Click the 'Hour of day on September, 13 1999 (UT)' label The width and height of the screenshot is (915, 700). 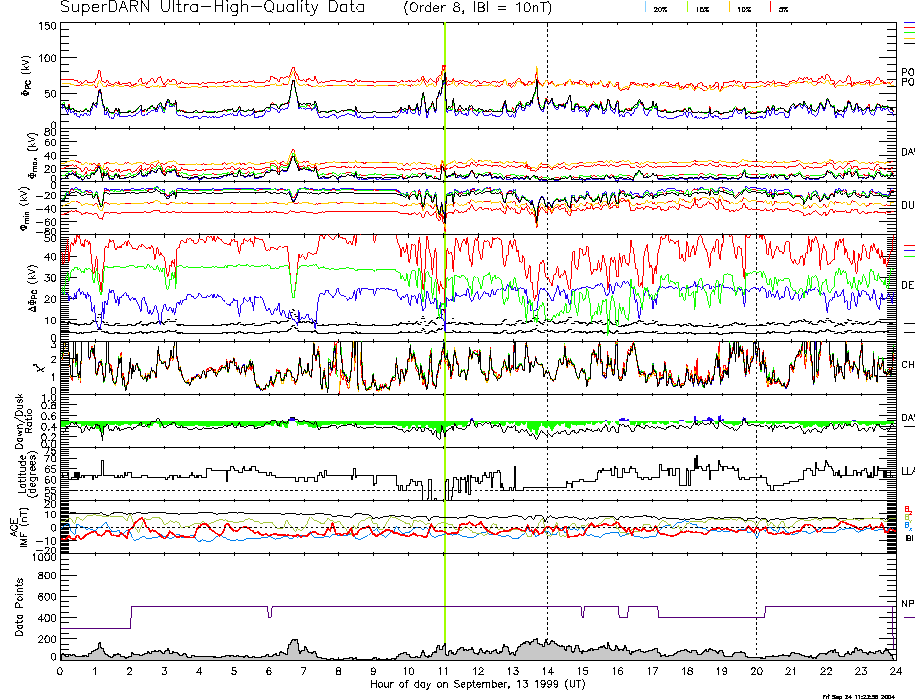click(x=477, y=684)
